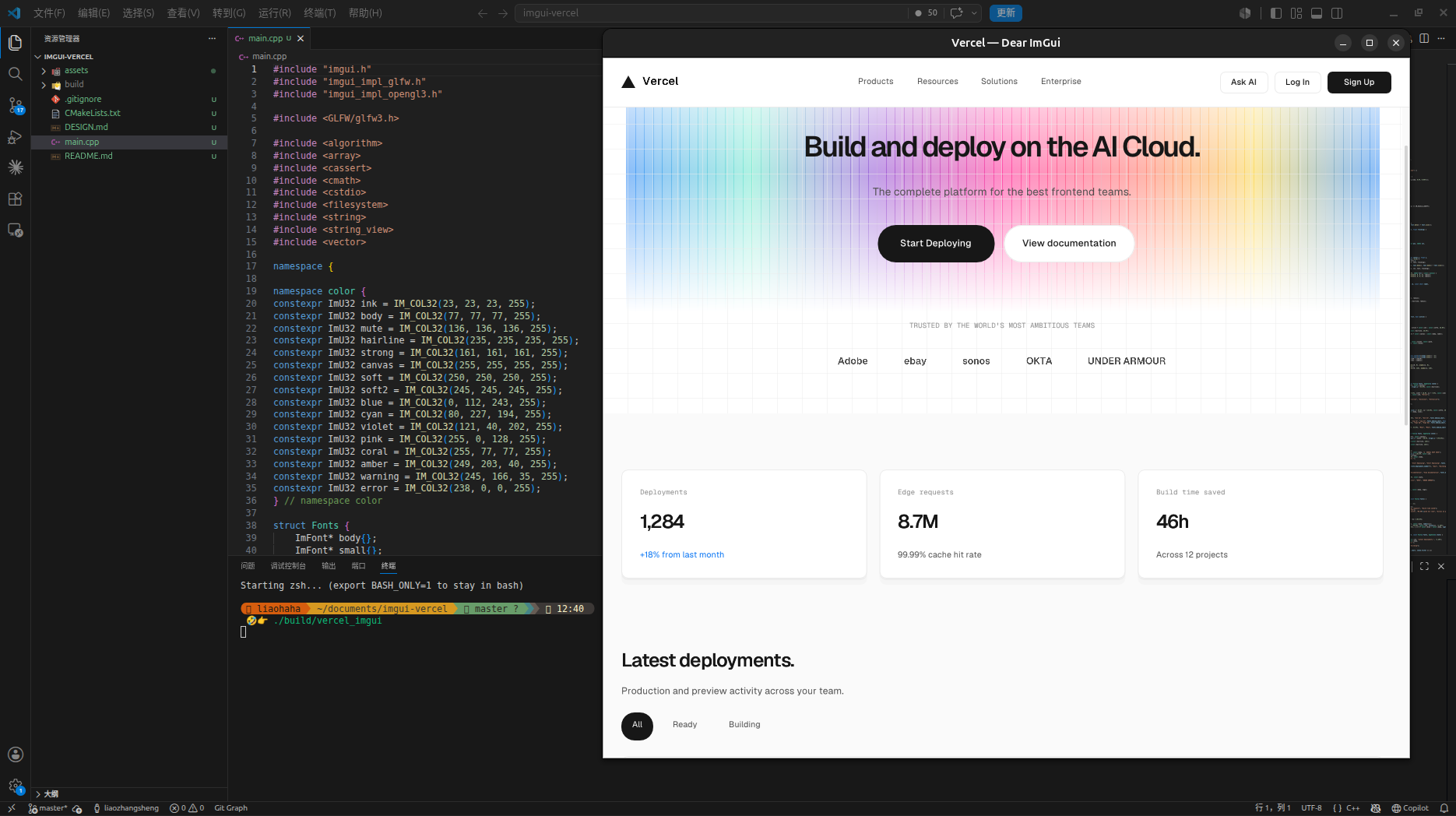Click the Start Deploying button
Image resolution: width=1456 pixels, height=816 pixels.
(x=936, y=244)
